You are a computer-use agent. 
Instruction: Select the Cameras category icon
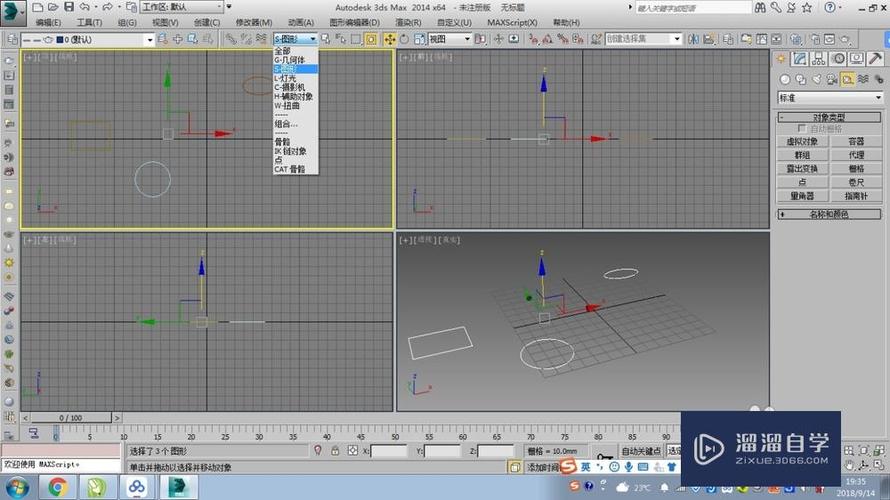pyautogui.click(x=832, y=79)
